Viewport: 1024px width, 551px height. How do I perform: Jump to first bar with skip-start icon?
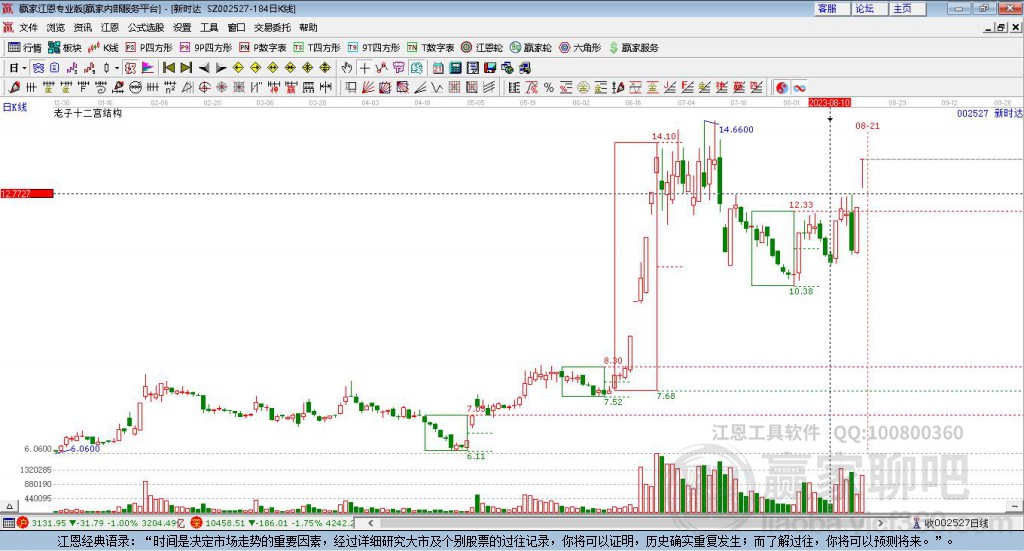(168, 67)
